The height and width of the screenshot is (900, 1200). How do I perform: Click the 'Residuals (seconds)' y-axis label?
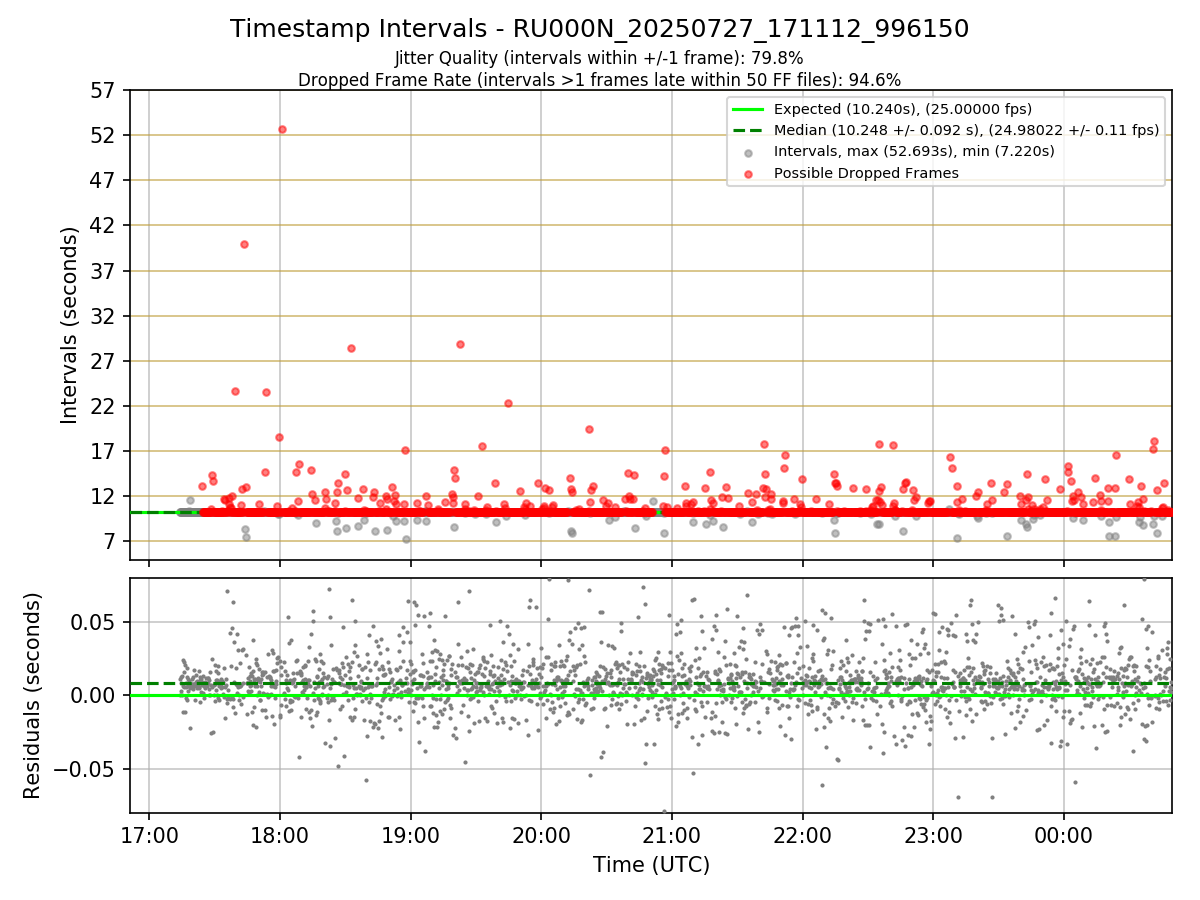32,696
